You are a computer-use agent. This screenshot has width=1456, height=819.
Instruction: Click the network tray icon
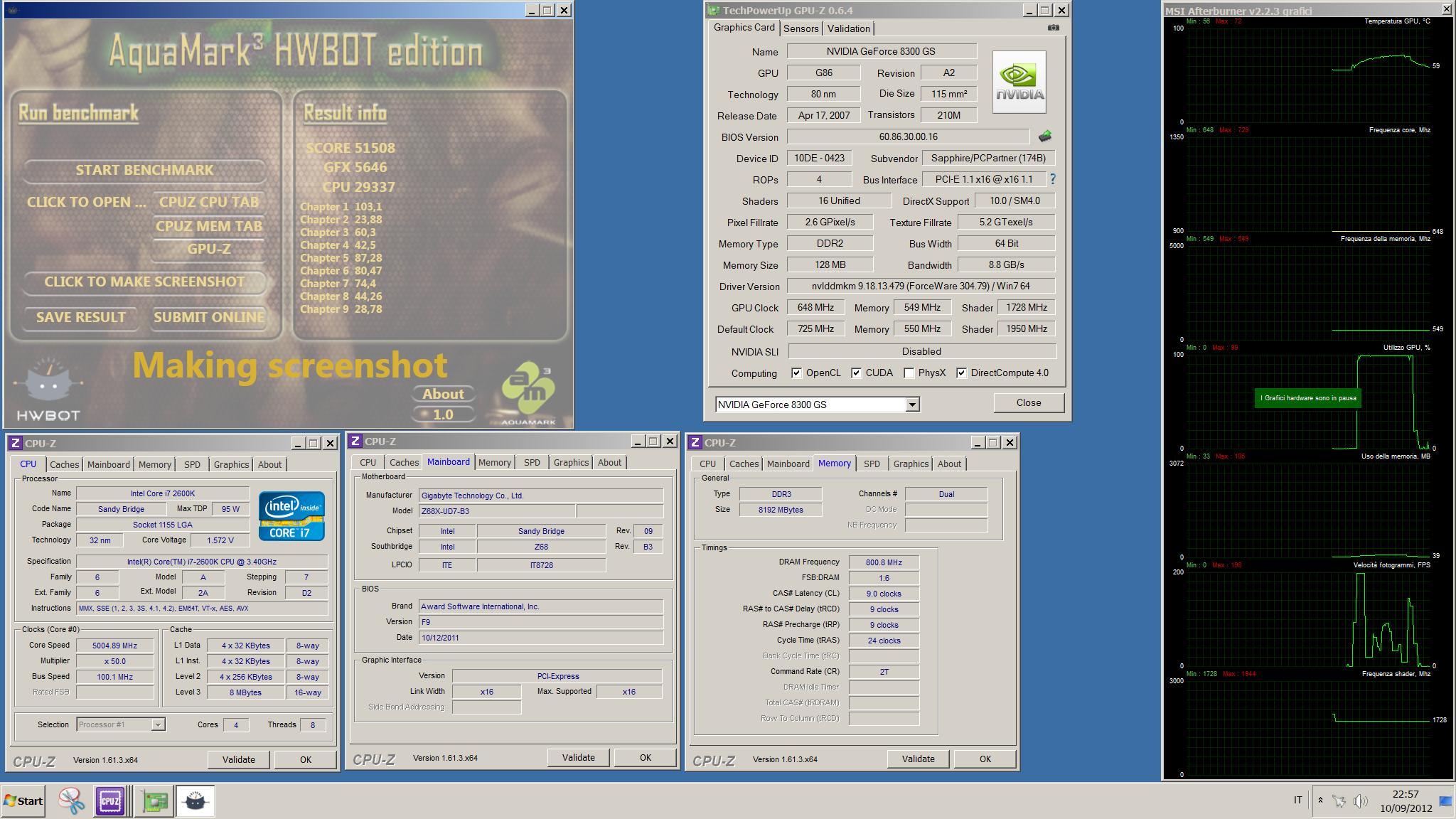pos(1339,801)
